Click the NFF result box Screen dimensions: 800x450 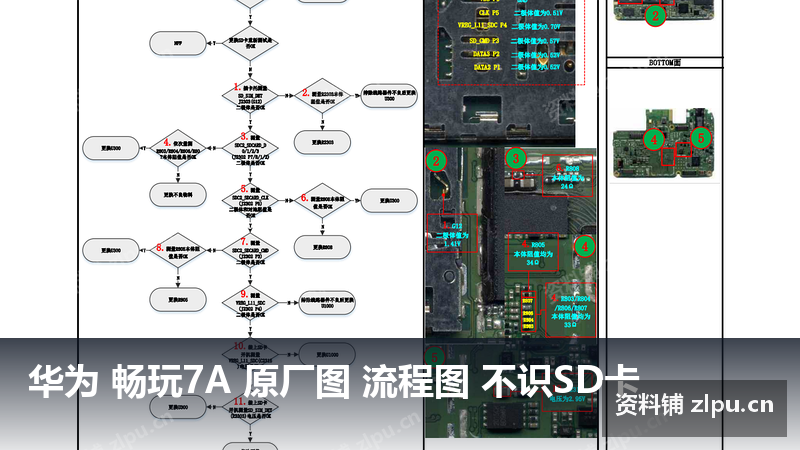(178, 43)
